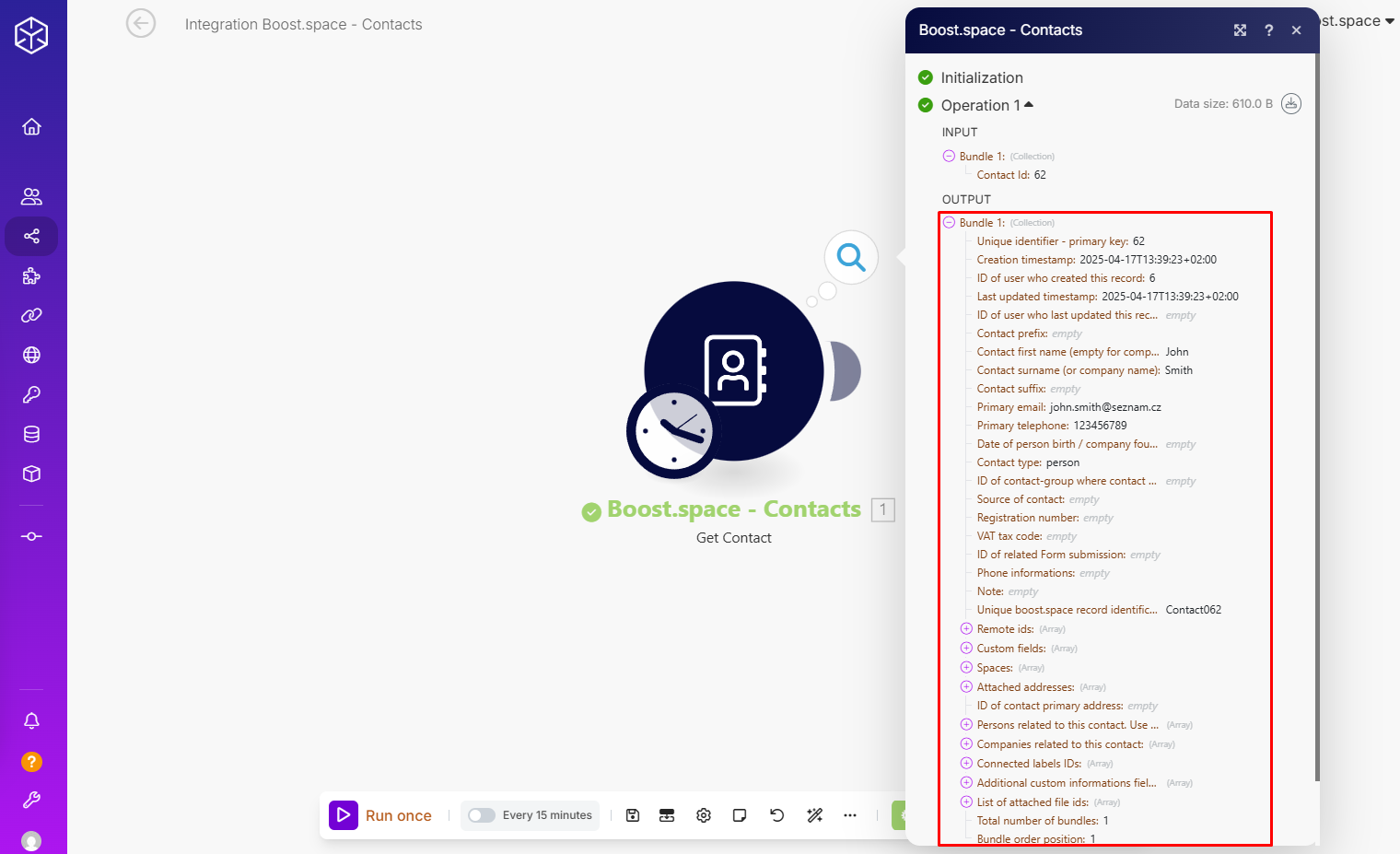The width and height of the screenshot is (1400, 854).
Task: Click the notifications bell icon in sidebar
Action: pos(31,720)
